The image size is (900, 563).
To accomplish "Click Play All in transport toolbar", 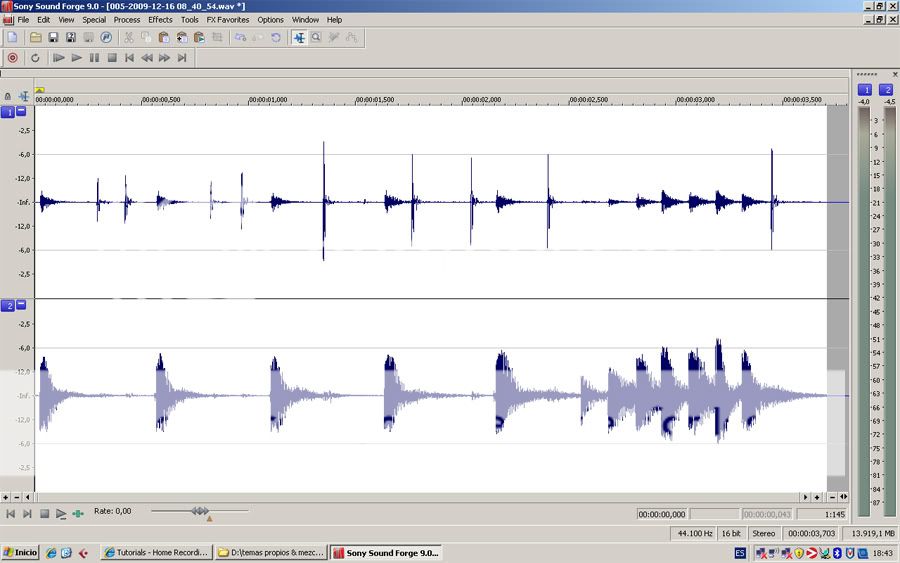I will tap(59, 58).
